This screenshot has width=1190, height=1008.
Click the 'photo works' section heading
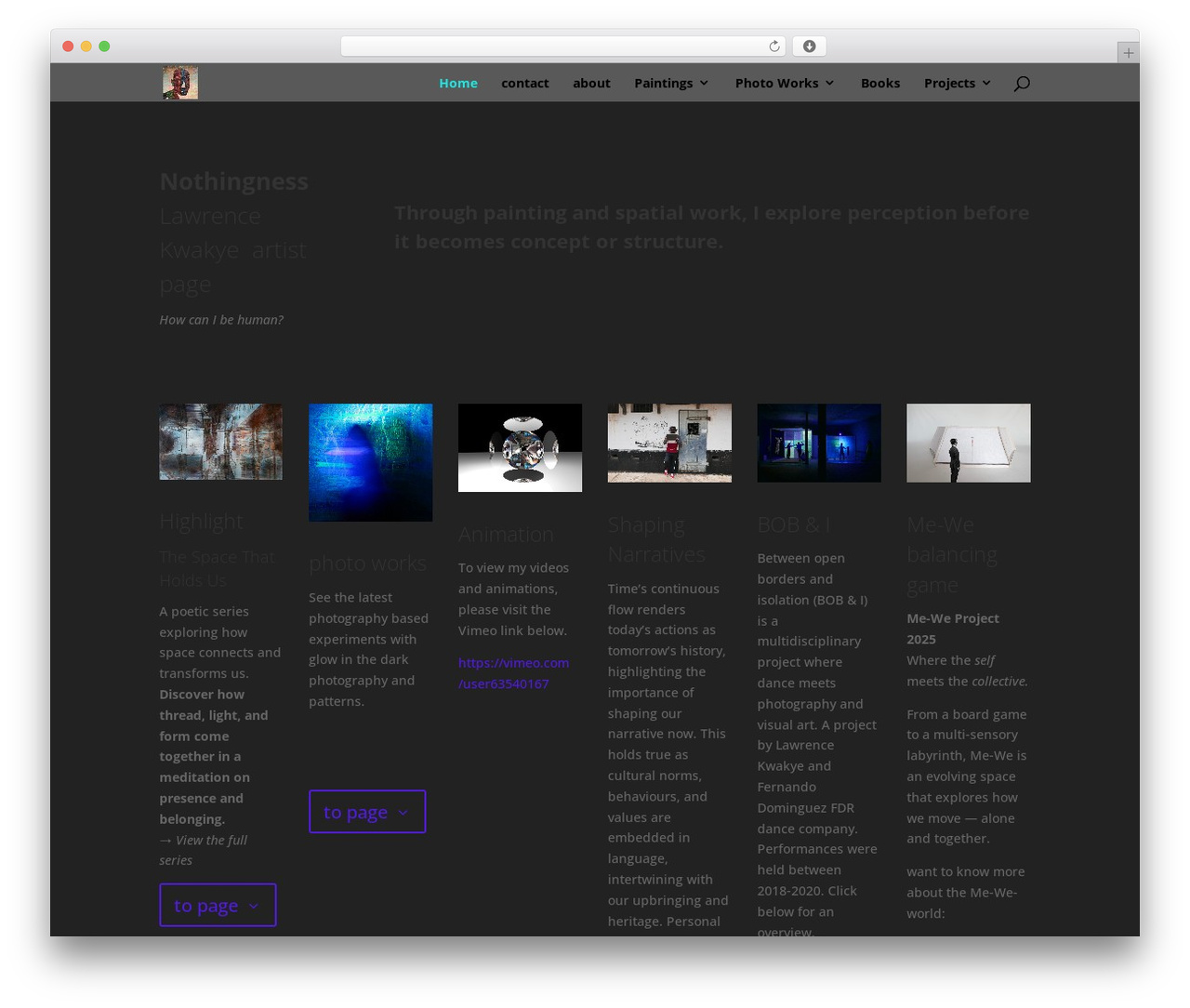point(367,564)
